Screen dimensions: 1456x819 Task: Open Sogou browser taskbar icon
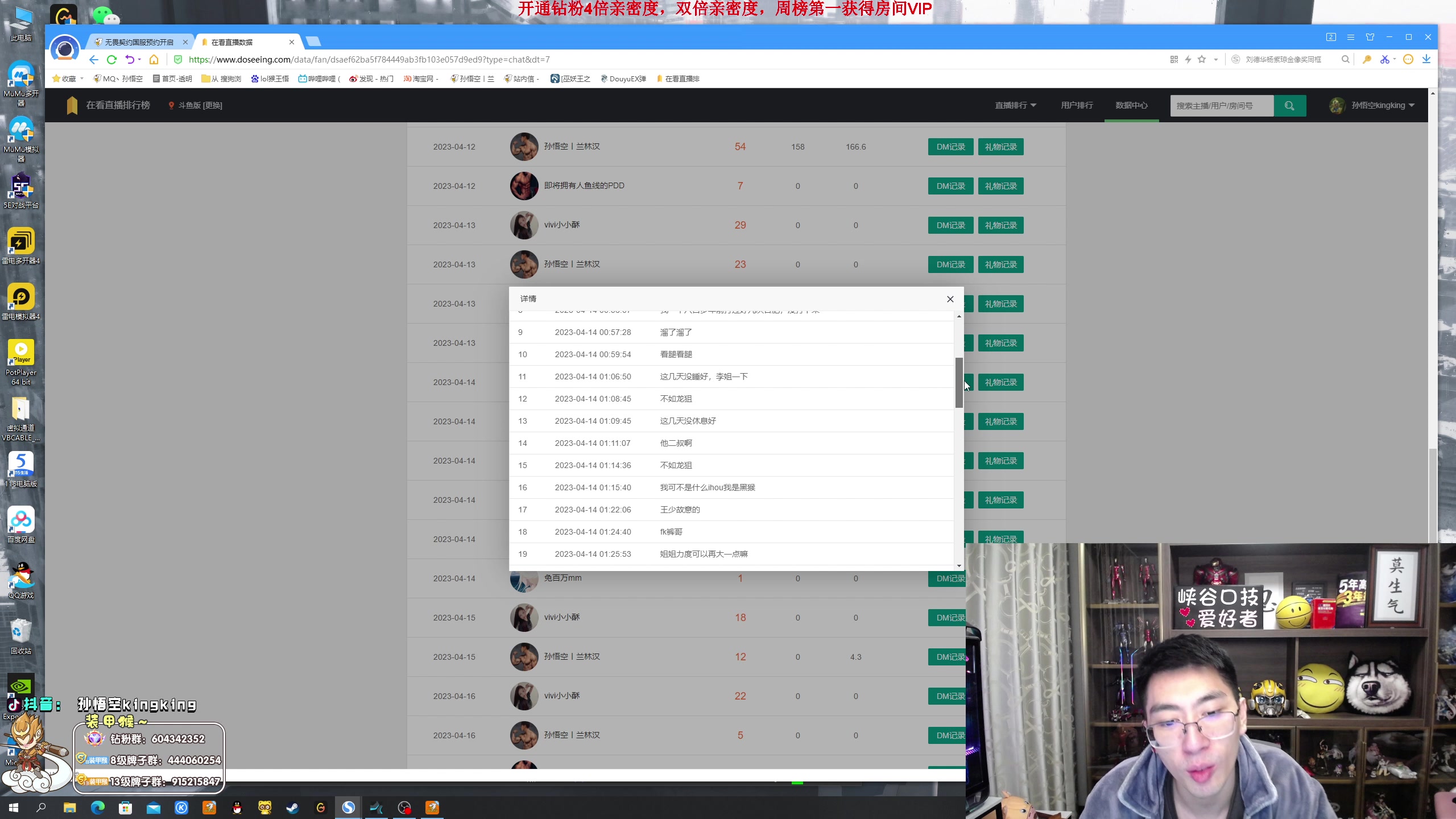coord(348,808)
